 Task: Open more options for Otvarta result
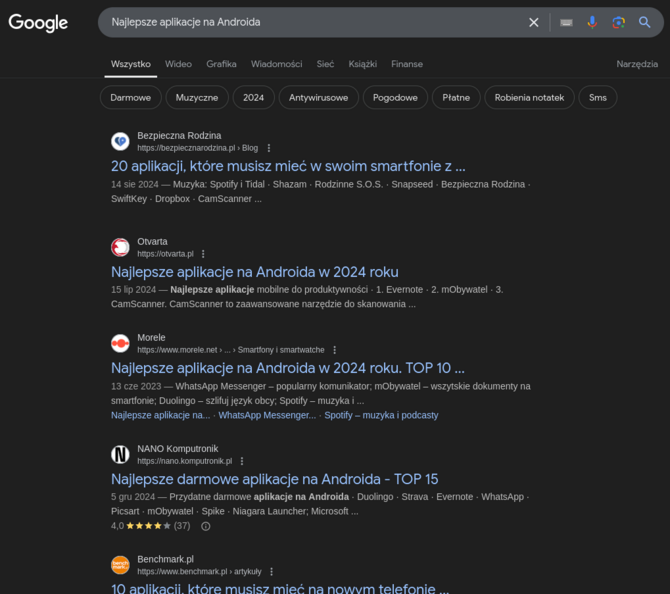203,254
